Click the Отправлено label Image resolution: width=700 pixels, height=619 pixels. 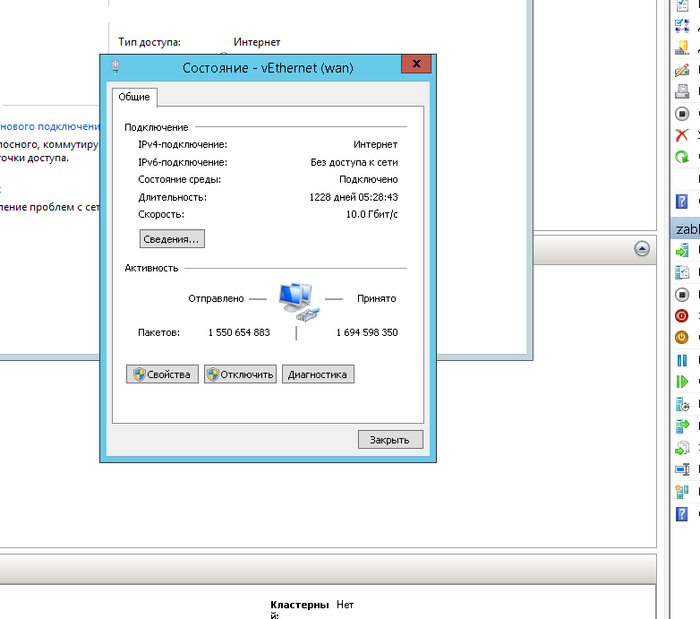click(216, 299)
